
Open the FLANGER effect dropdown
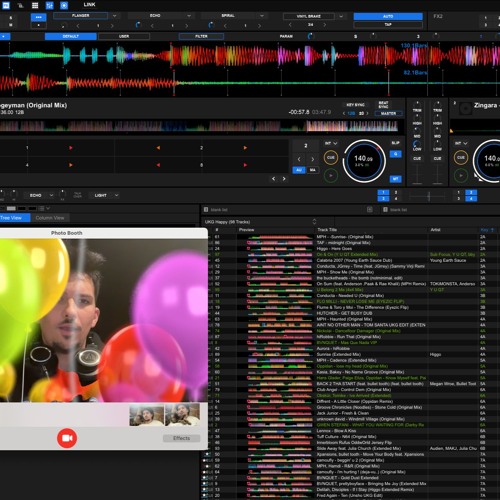pos(114,16)
